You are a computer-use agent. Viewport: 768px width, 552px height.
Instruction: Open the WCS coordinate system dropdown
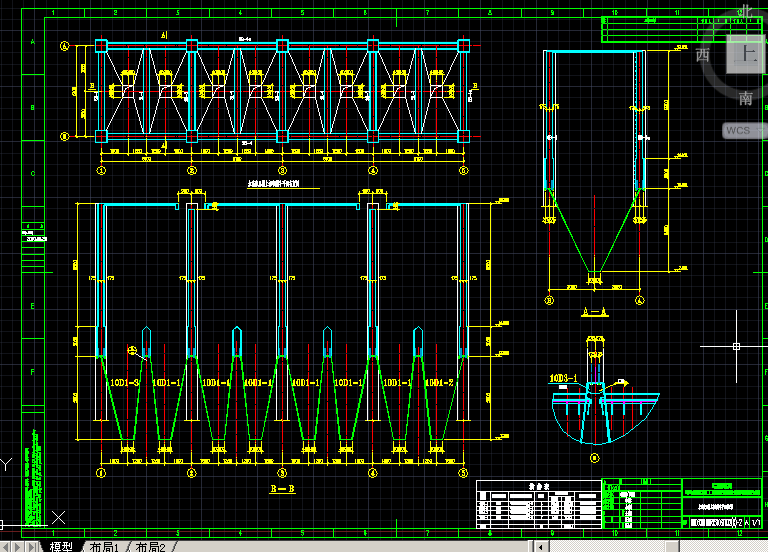coord(743,130)
